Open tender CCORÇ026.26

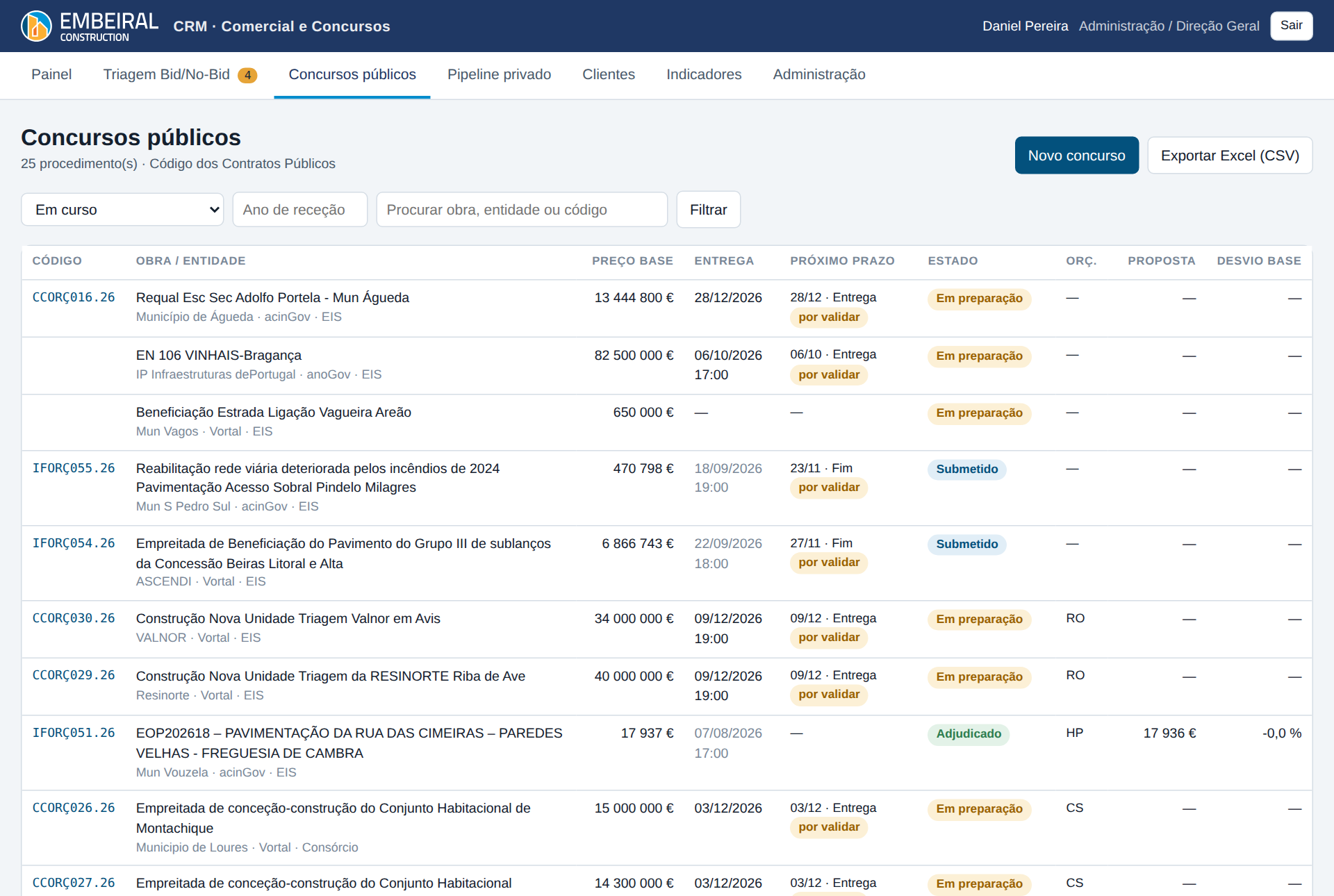click(x=74, y=808)
